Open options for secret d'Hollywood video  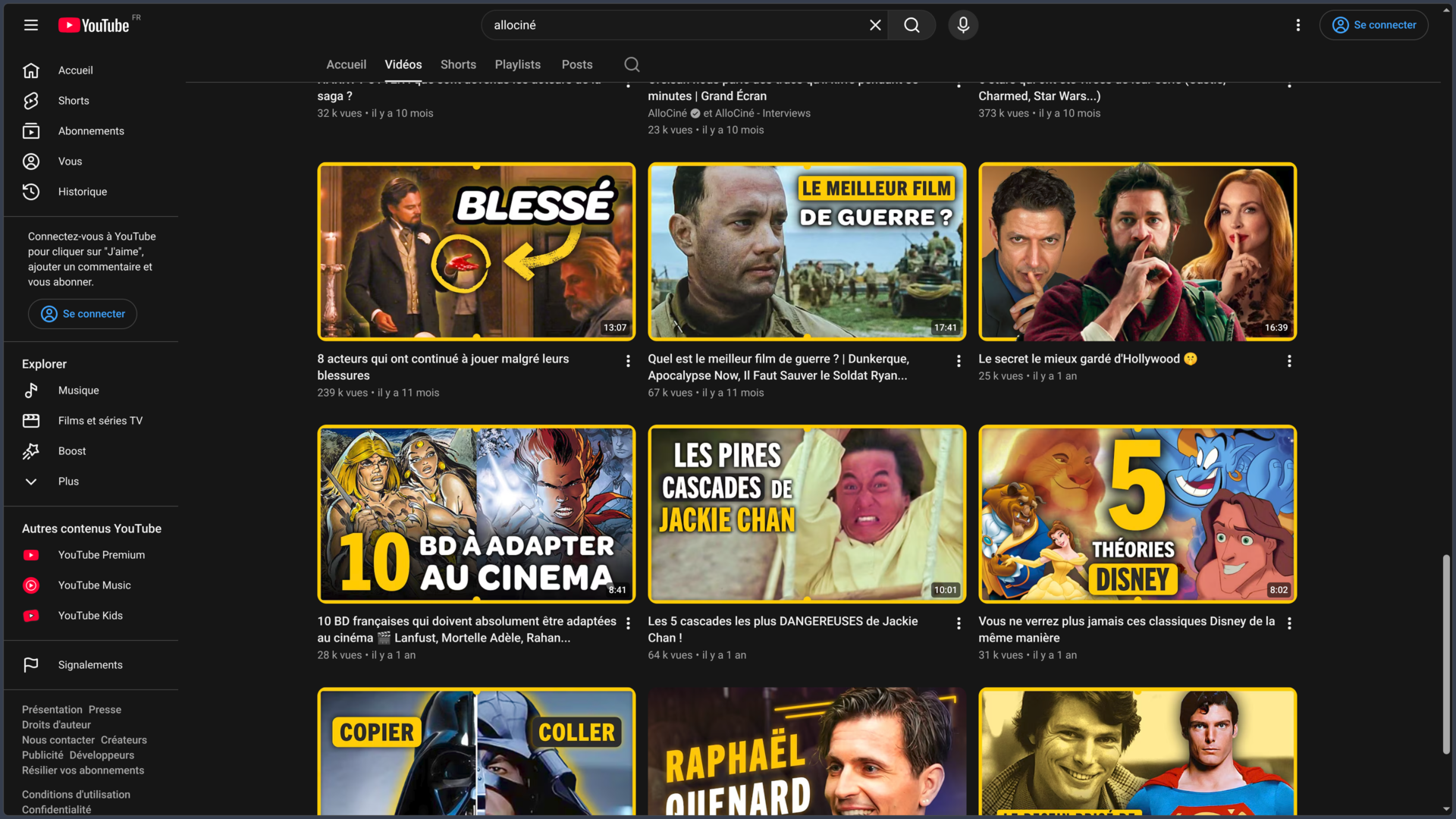coord(1289,361)
